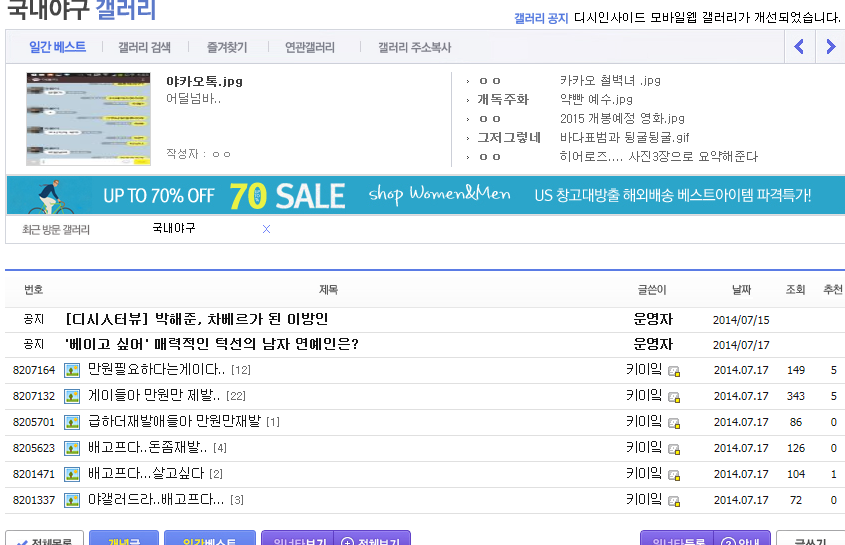Open the 야카오톡.jpg post title
The width and height of the screenshot is (845, 545).
(204, 81)
